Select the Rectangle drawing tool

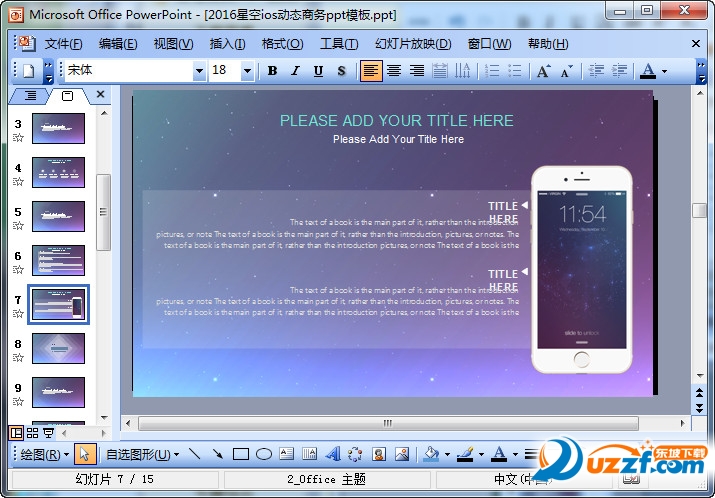tap(240, 454)
